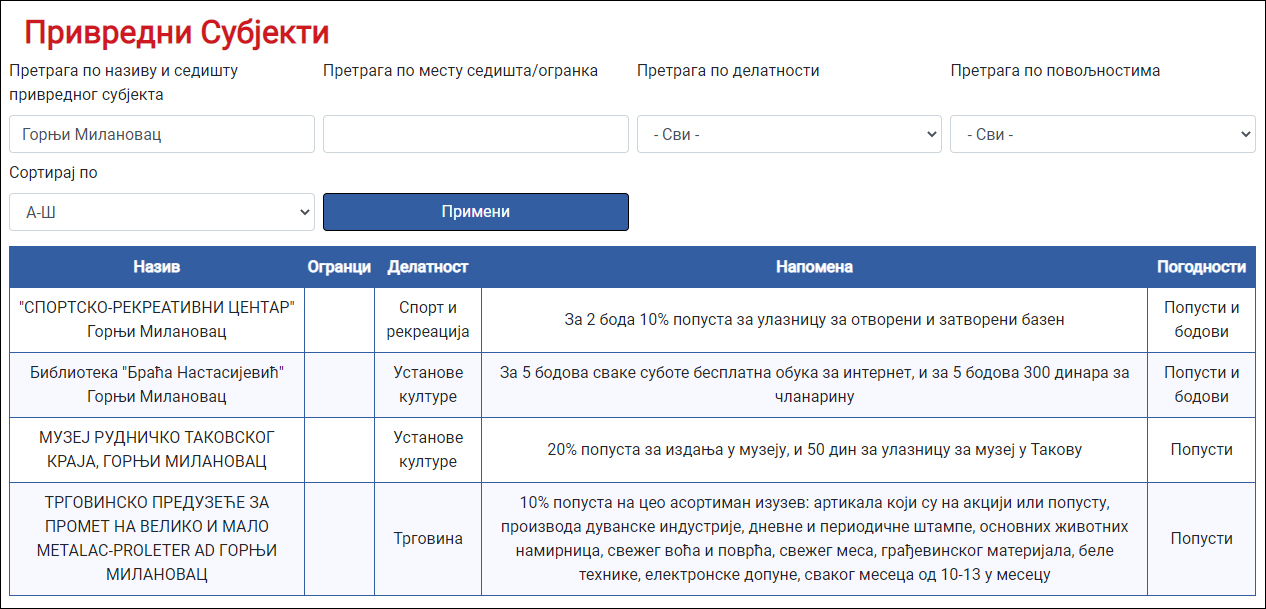The height and width of the screenshot is (609, 1266).
Task: Click the Делатност column header
Action: (428, 267)
